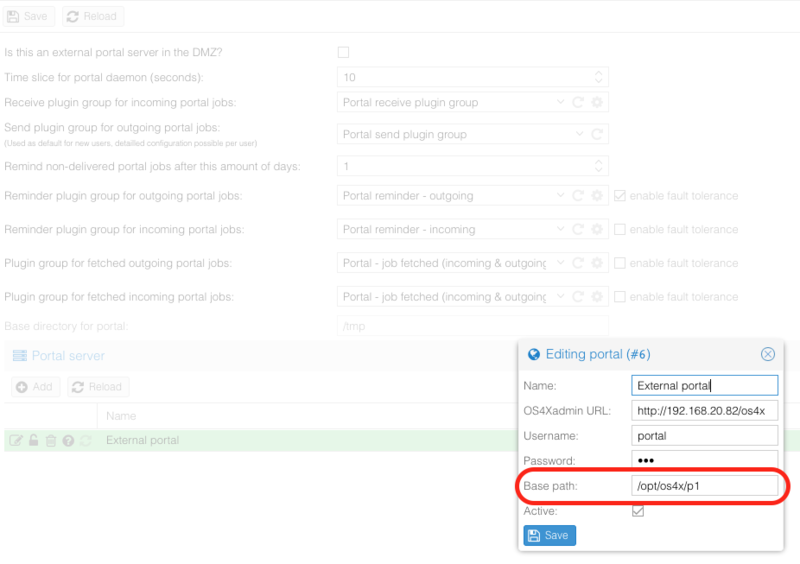This screenshot has width=800, height=564.
Task: Click into the Base path input field
Action: (x=705, y=486)
